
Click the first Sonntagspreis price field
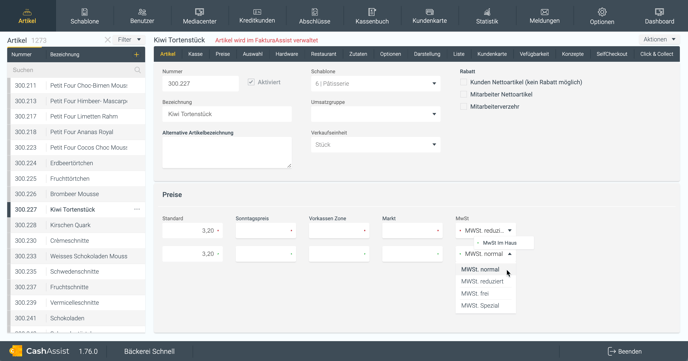pyautogui.click(x=265, y=230)
